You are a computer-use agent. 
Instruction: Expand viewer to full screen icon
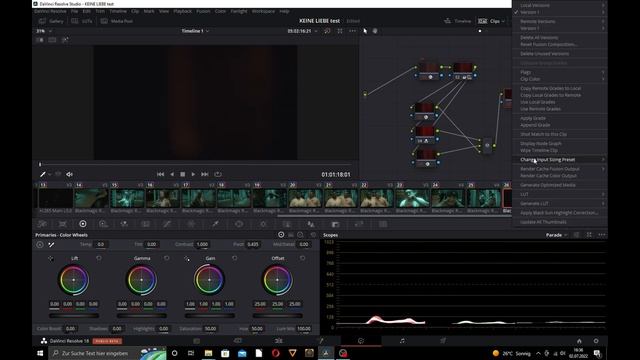coord(340,31)
